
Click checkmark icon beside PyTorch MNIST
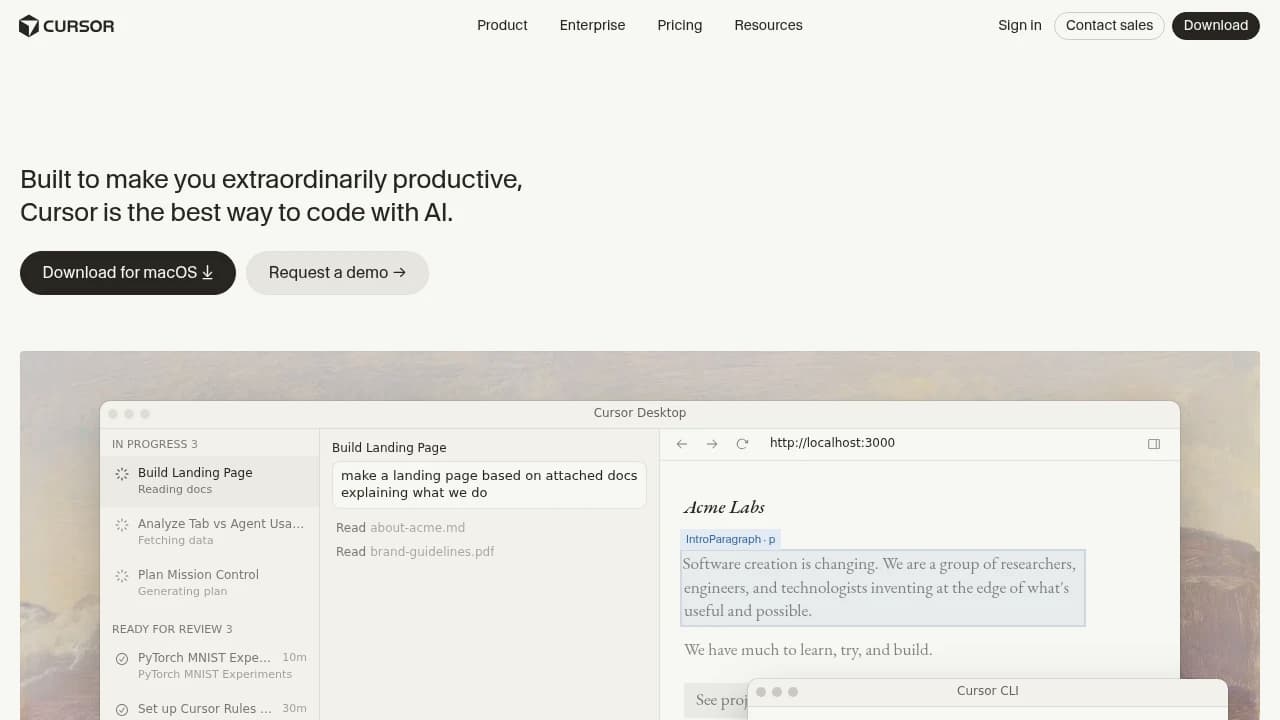pos(122,659)
